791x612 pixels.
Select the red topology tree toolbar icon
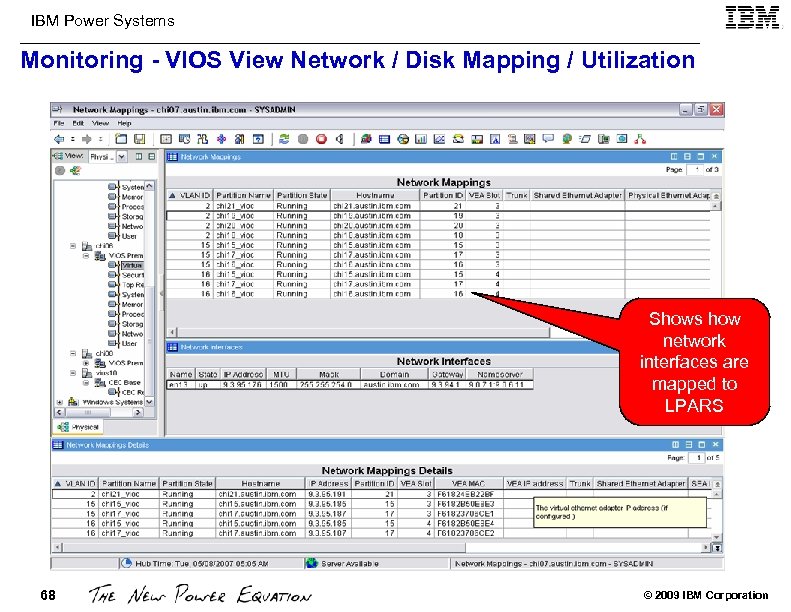[x=640, y=138]
